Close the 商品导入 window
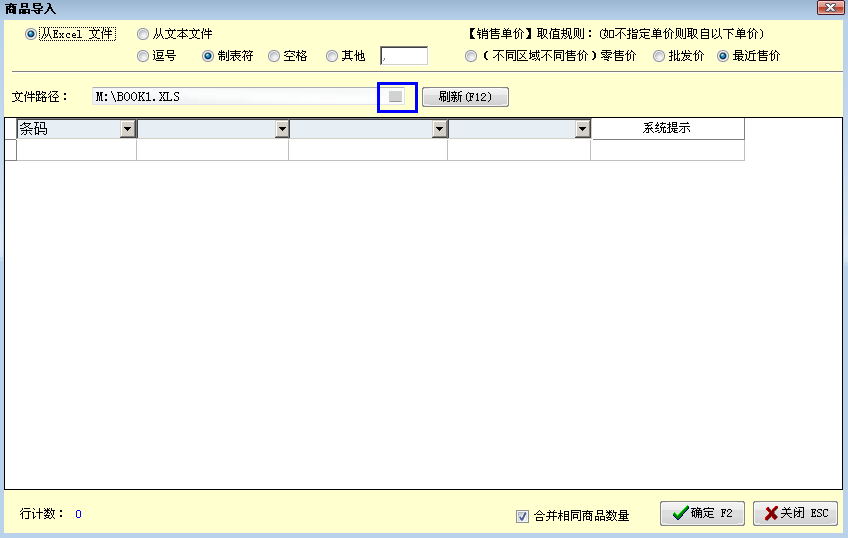848x538 pixels. click(830, 8)
